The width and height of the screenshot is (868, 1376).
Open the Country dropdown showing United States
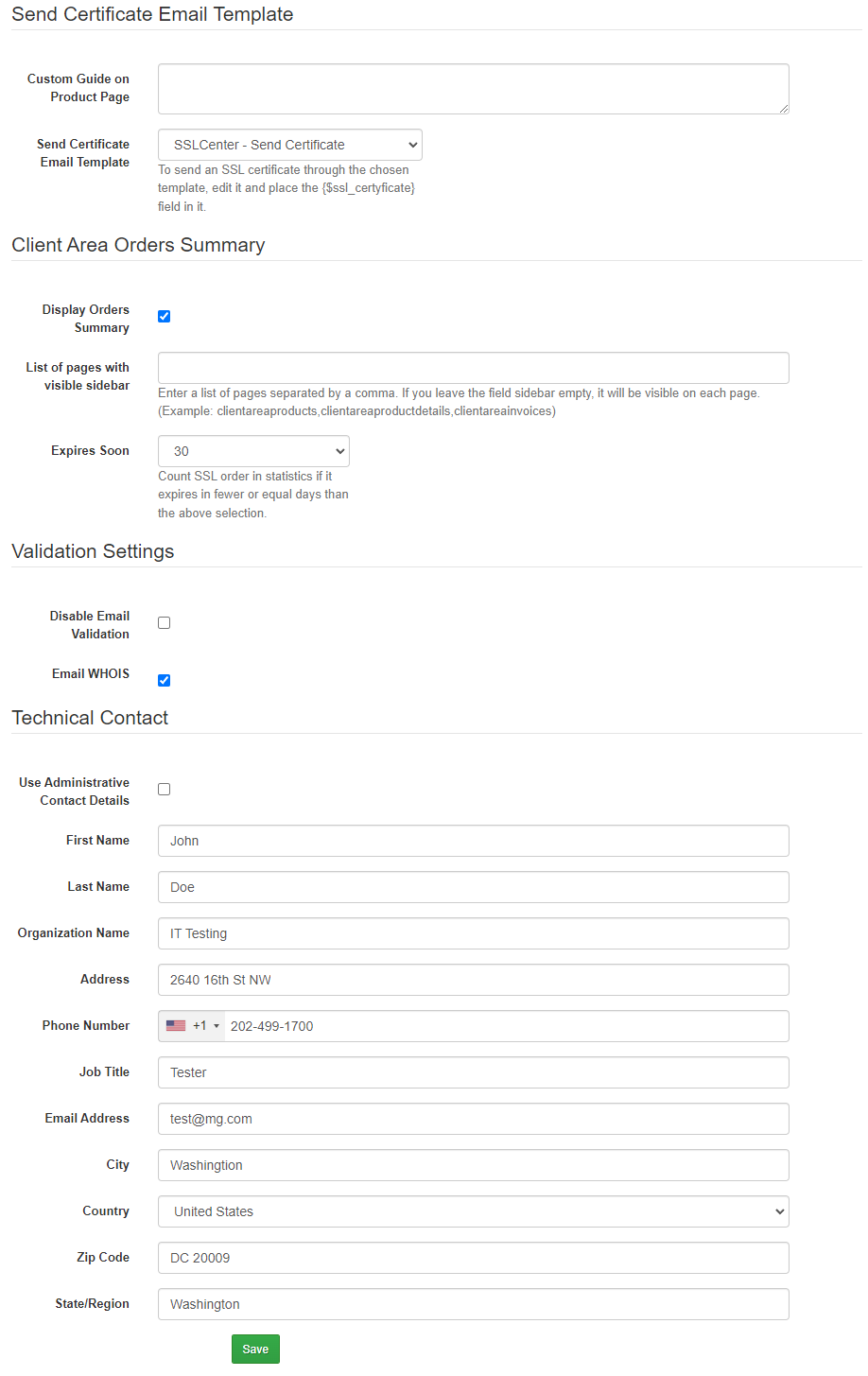click(473, 1211)
